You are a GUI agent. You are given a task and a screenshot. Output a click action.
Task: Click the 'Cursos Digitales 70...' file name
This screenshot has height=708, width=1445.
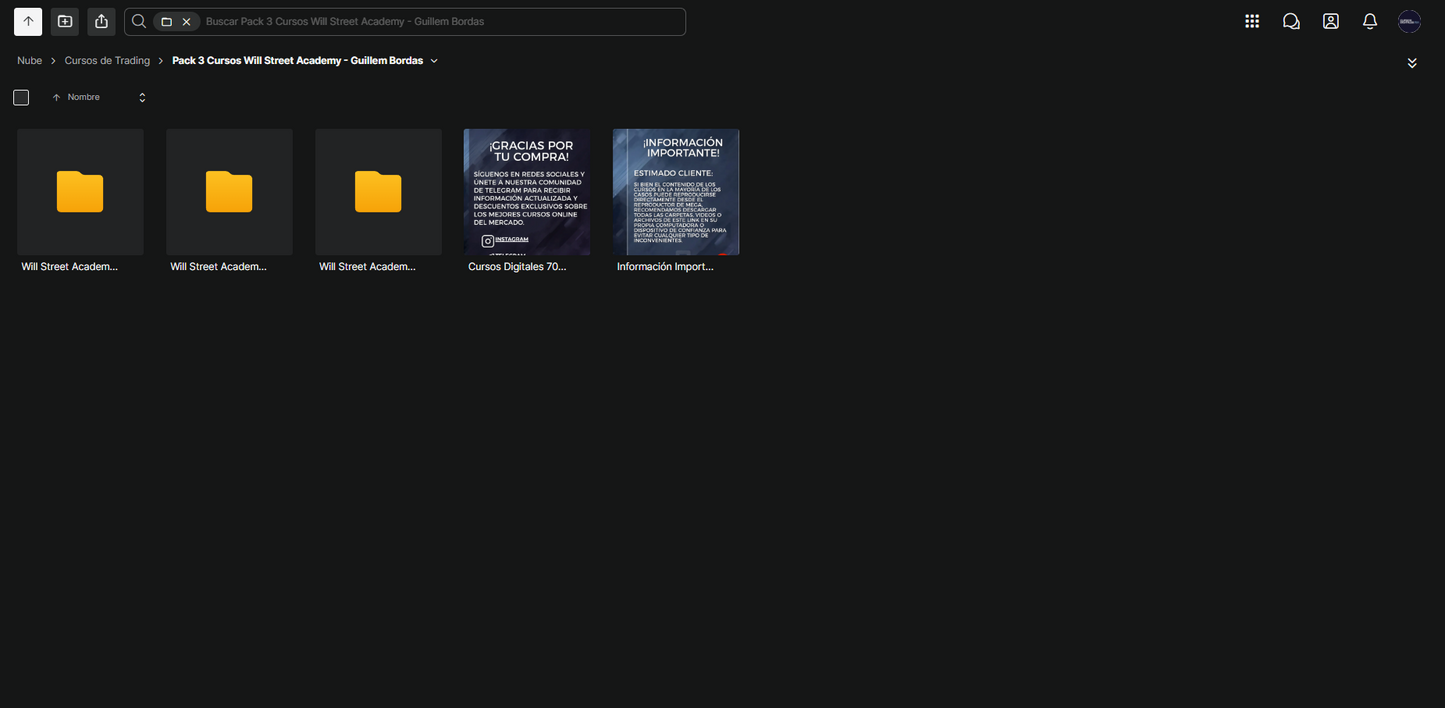517,267
